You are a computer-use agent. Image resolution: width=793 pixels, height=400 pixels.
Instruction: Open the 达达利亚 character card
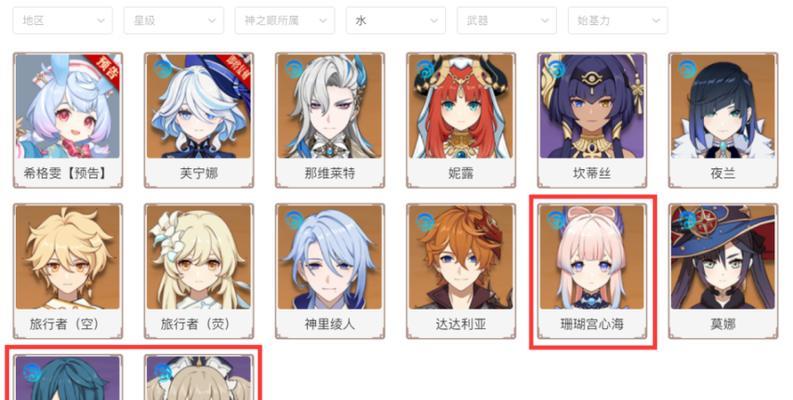(x=461, y=271)
